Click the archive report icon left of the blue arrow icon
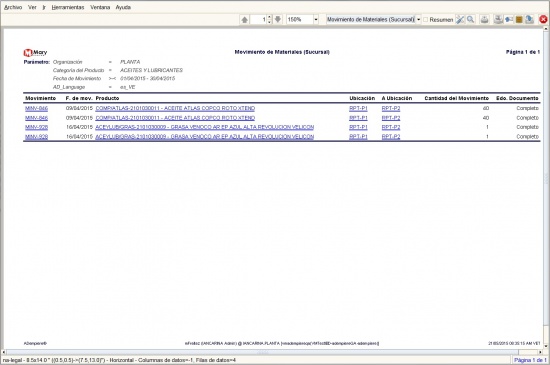 (498, 20)
